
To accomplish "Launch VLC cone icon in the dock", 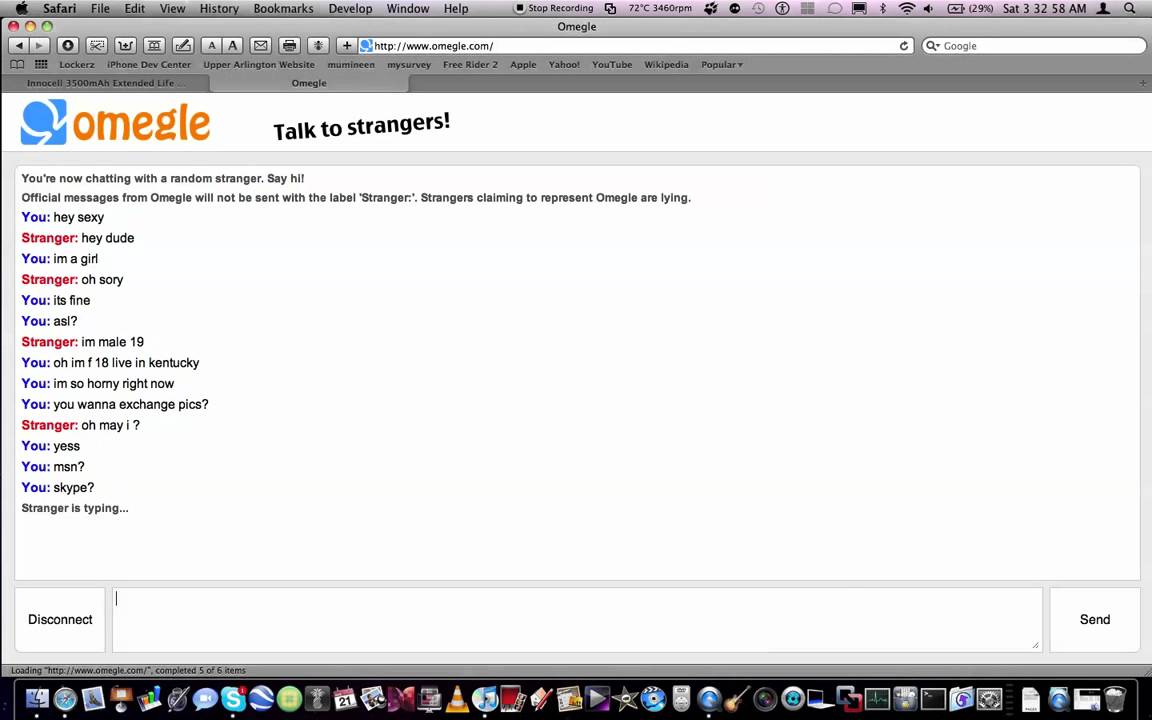I will [x=457, y=699].
